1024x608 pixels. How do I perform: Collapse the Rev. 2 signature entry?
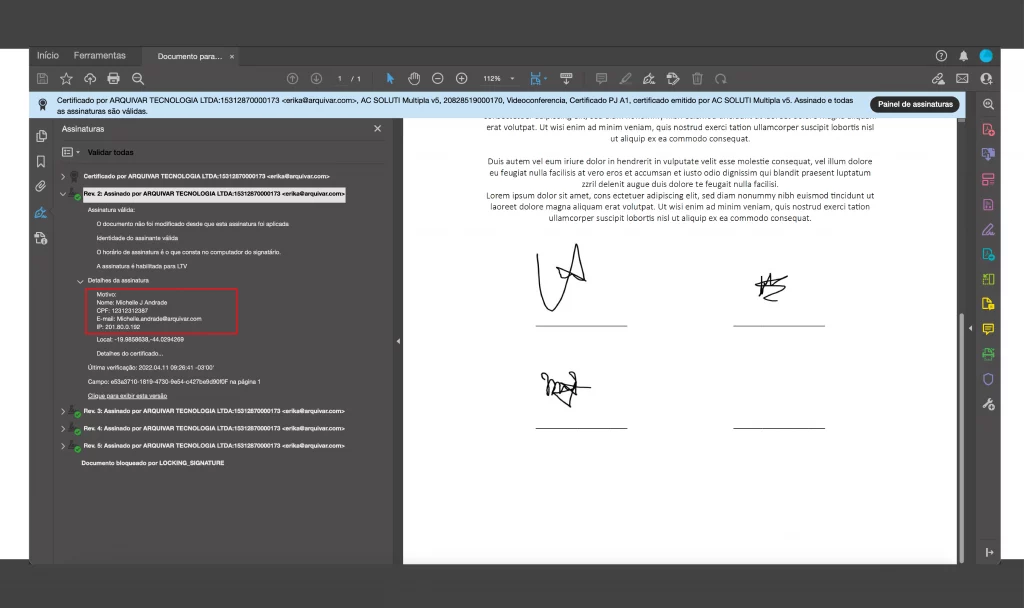pos(63,193)
